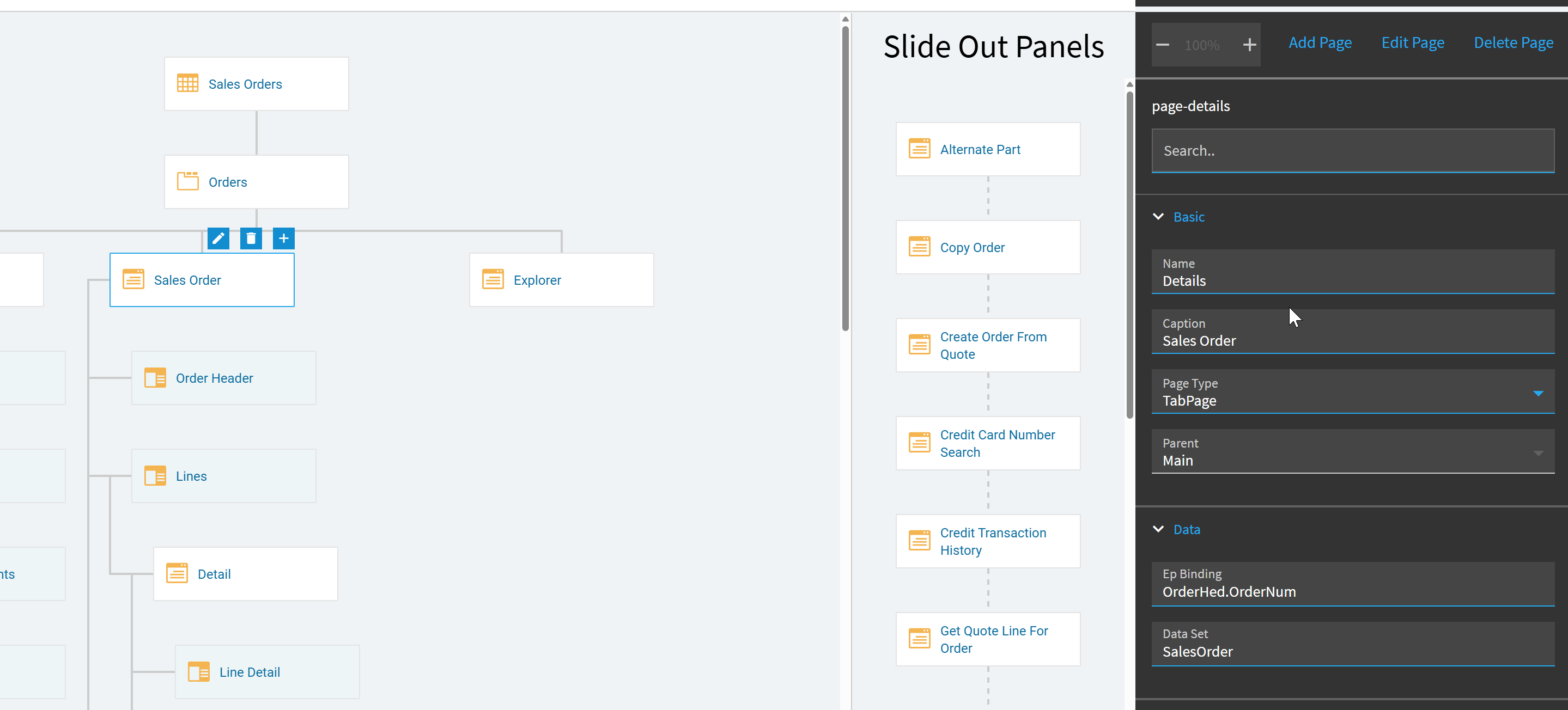Open the Parent dropdown

1538,452
